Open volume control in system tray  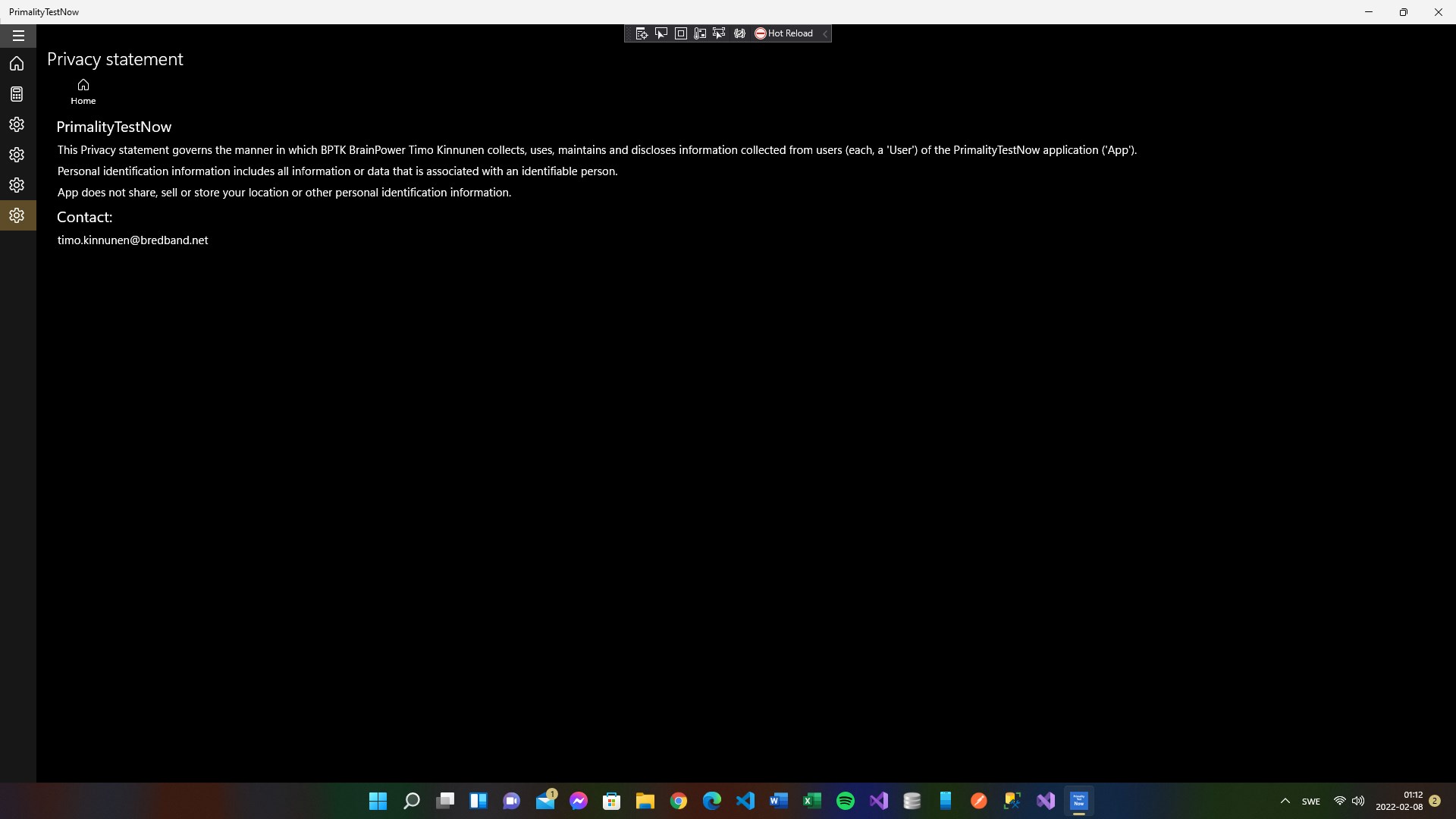(1358, 801)
